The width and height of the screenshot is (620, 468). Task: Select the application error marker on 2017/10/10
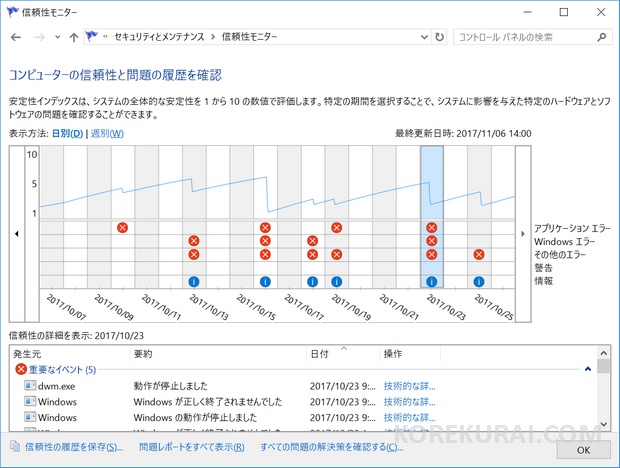click(x=123, y=228)
